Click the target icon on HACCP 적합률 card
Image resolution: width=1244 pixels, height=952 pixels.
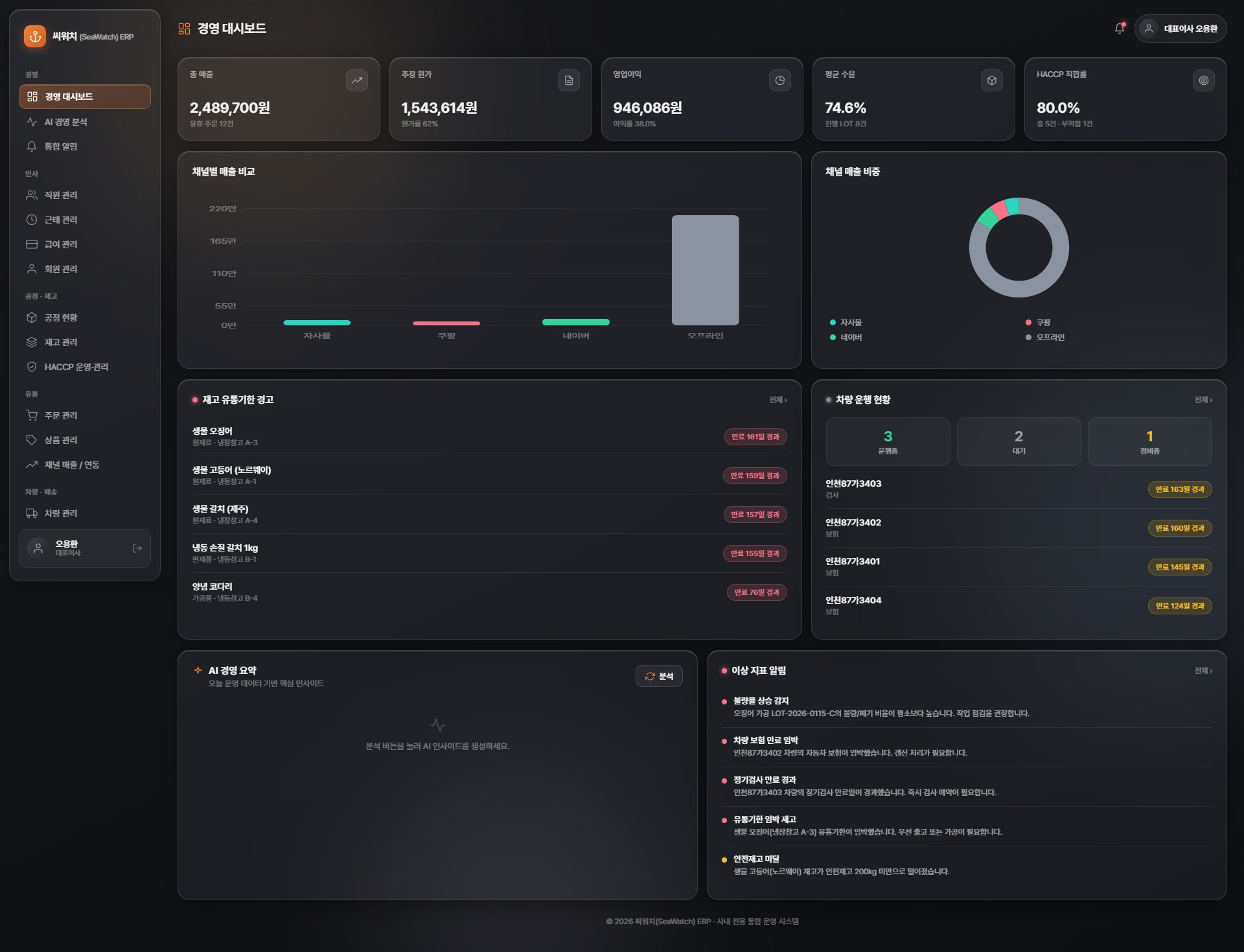(x=1204, y=80)
